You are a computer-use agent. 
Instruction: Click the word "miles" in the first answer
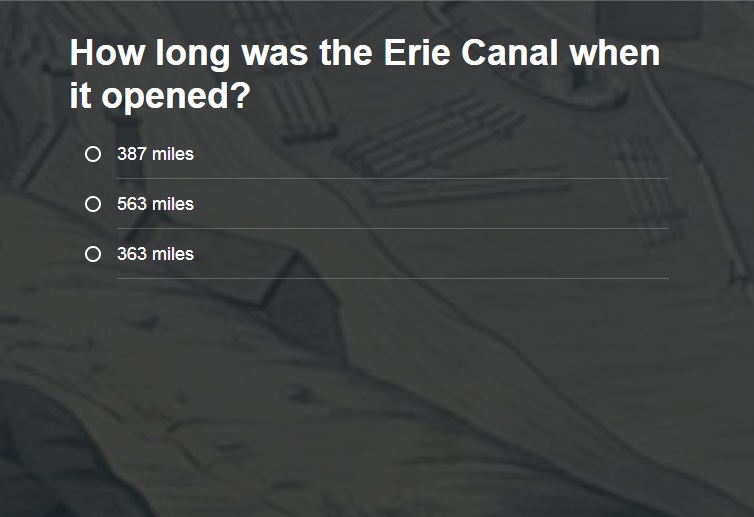tap(173, 154)
